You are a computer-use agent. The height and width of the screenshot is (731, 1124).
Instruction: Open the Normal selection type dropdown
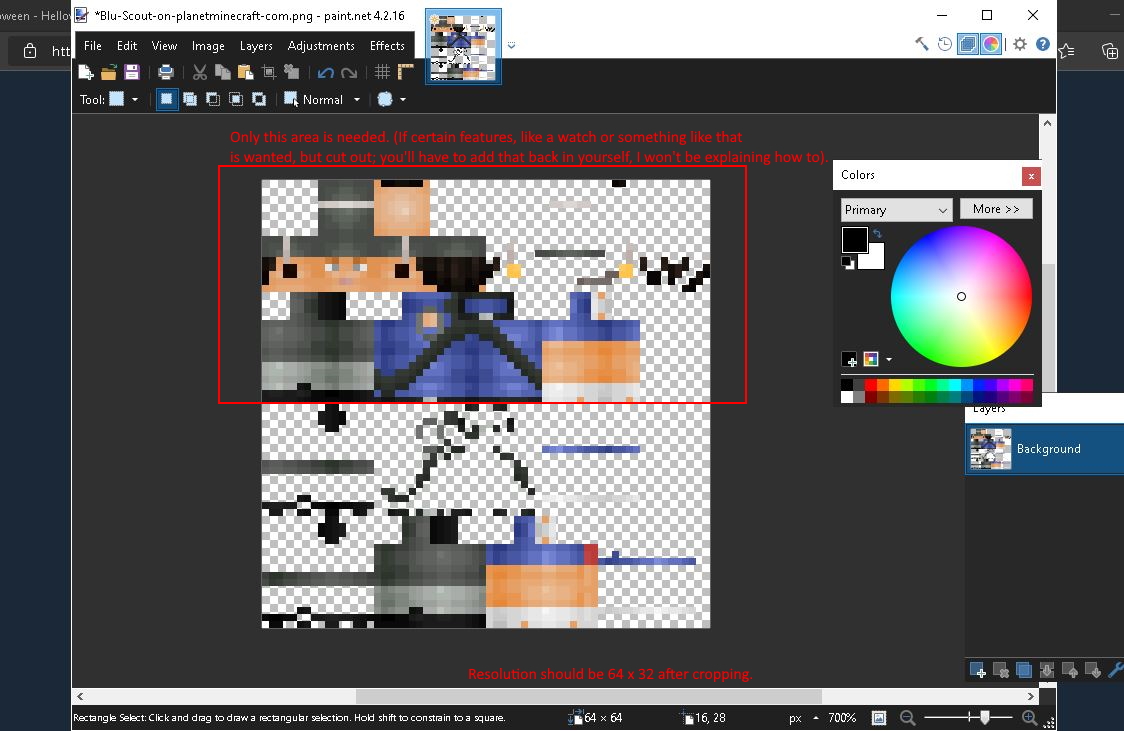coord(323,100)
